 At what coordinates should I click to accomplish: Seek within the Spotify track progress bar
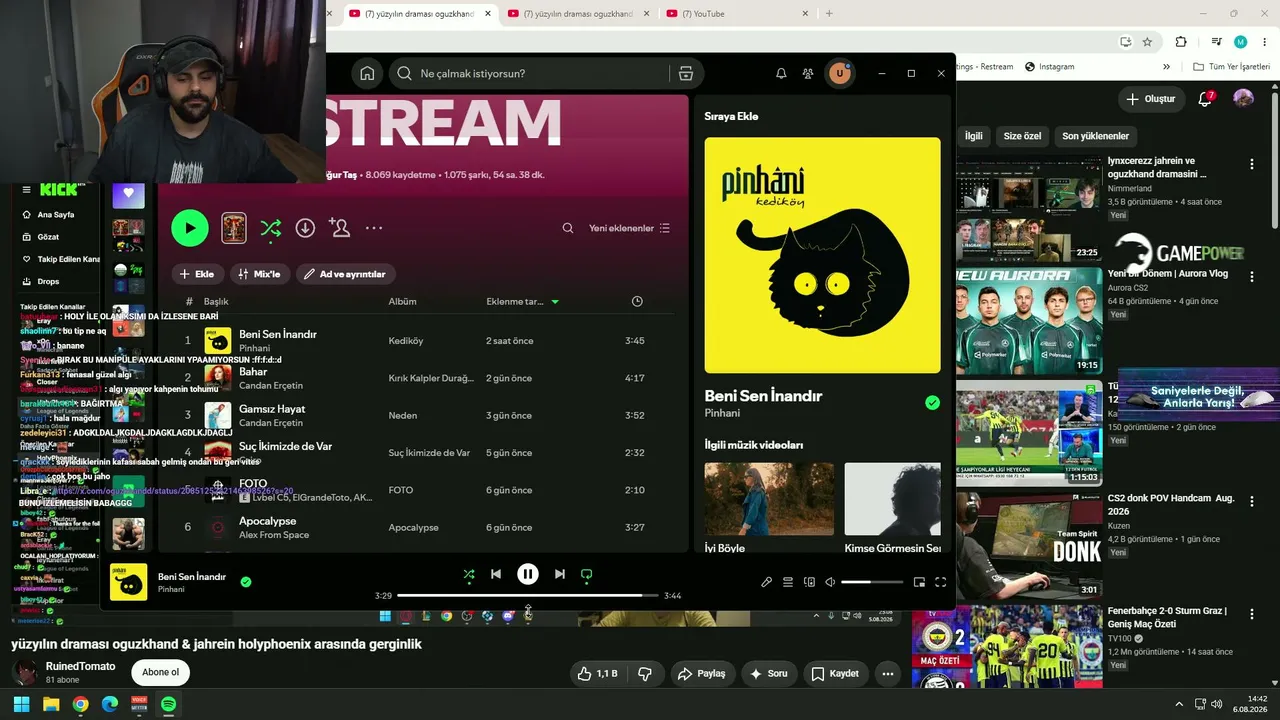tap(528, 596)
